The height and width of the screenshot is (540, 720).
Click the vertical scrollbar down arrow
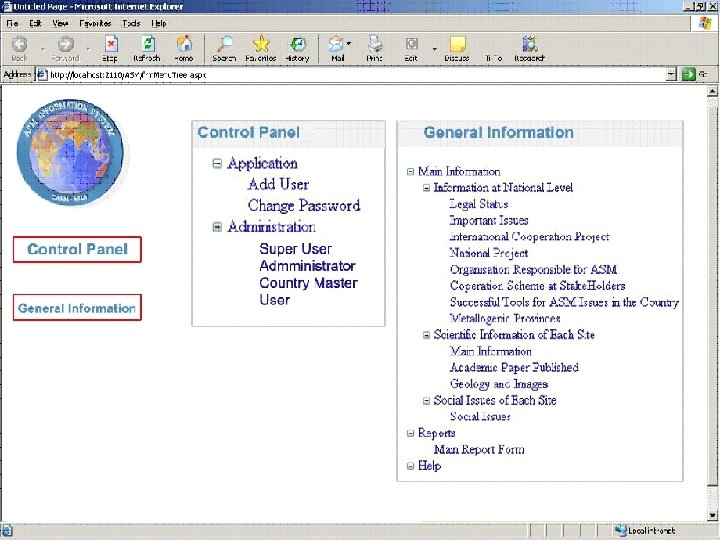(x=713, y=515)
